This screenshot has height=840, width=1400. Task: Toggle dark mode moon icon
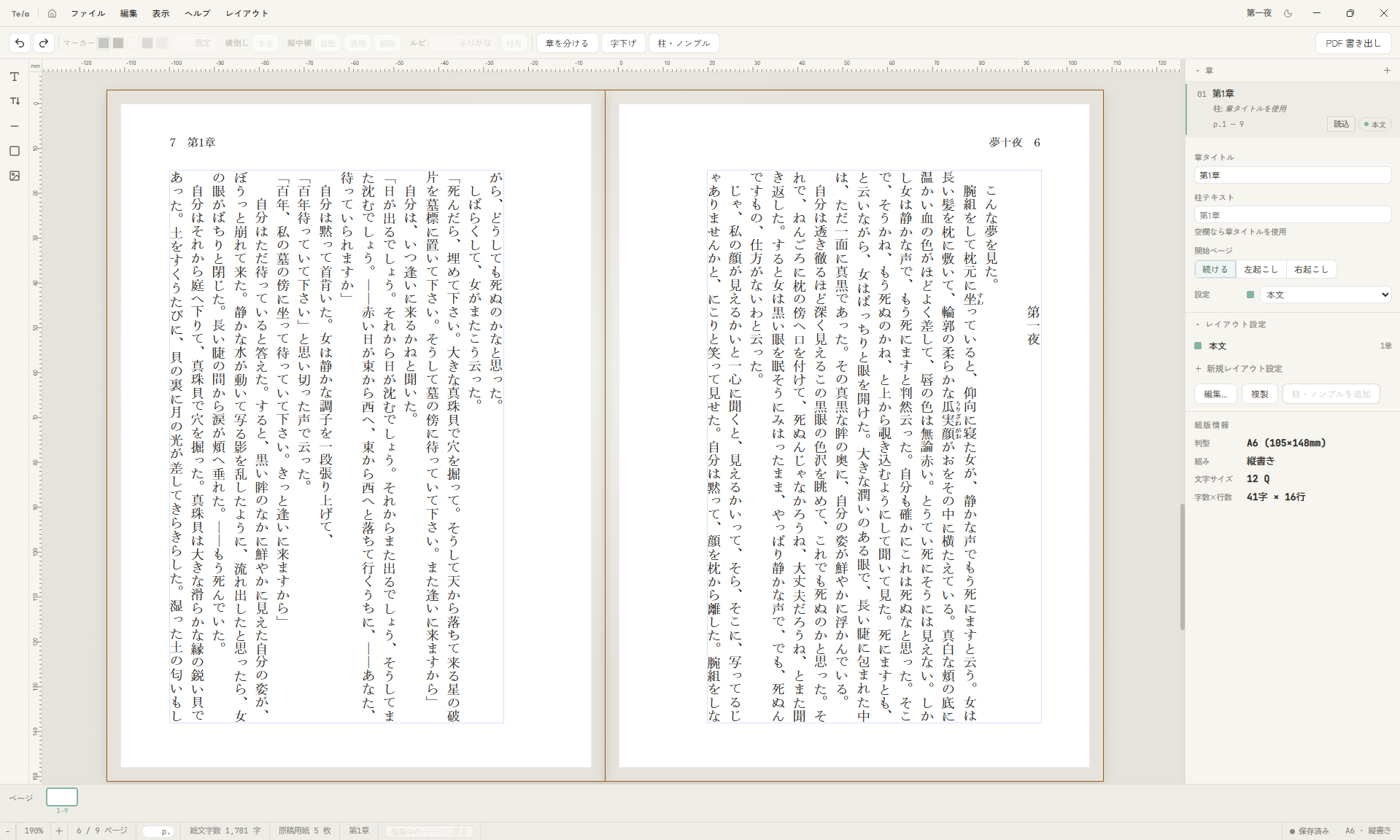coord(1288,13)
